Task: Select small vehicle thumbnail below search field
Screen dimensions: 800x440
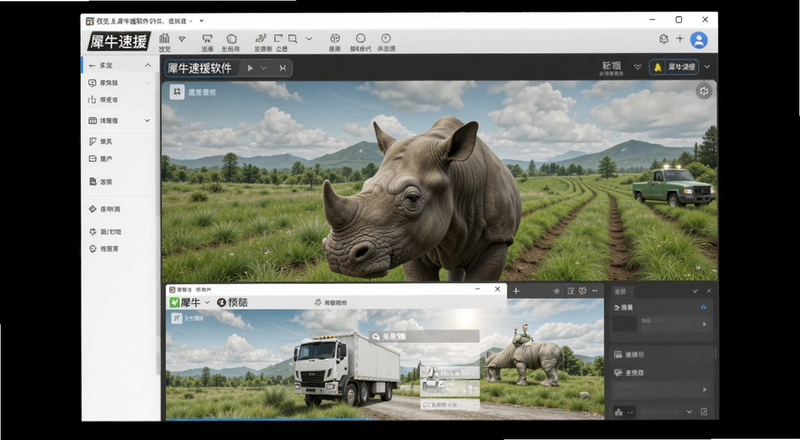Action: click(449, 379)
